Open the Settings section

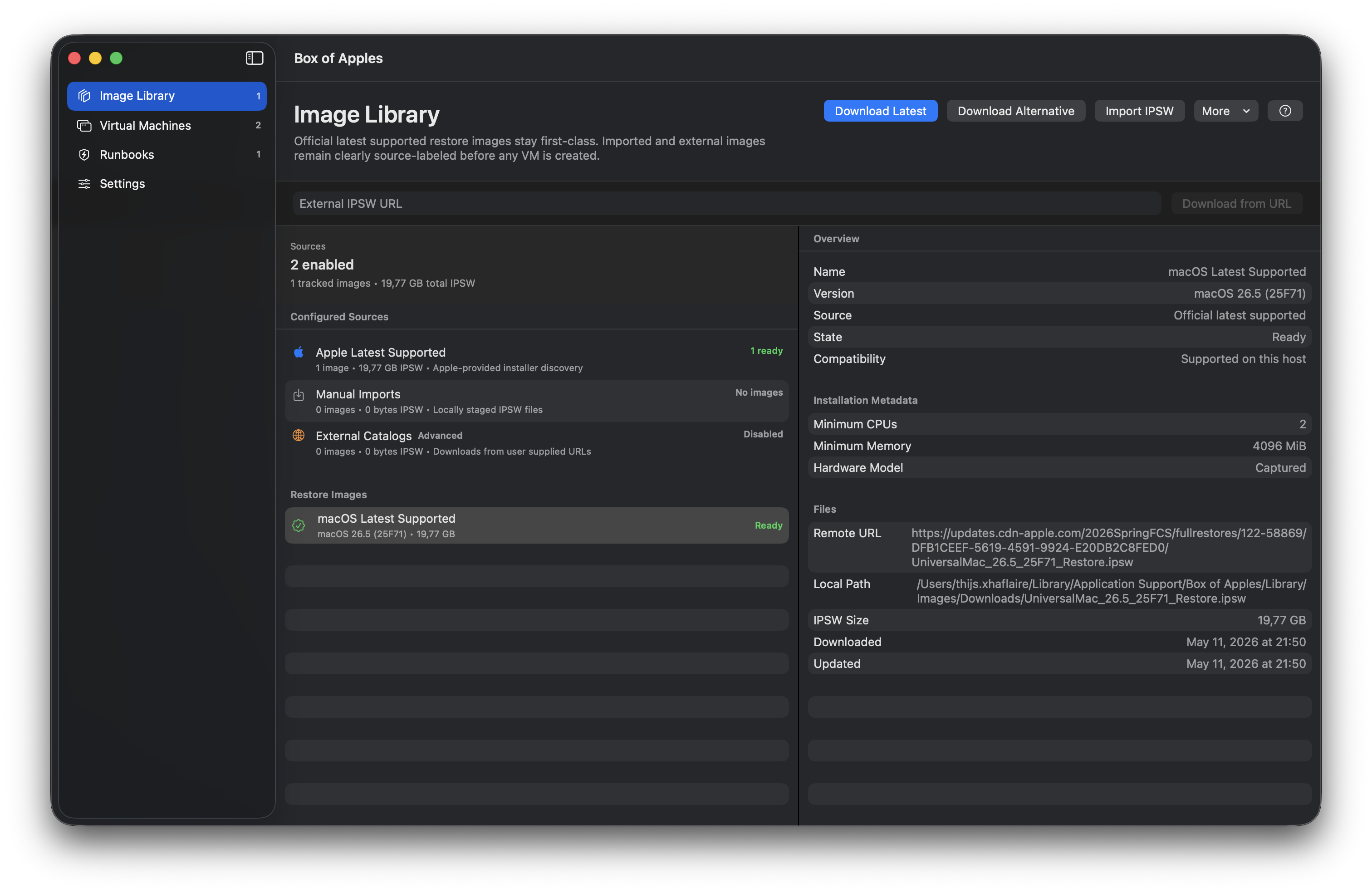coord(167,183)
